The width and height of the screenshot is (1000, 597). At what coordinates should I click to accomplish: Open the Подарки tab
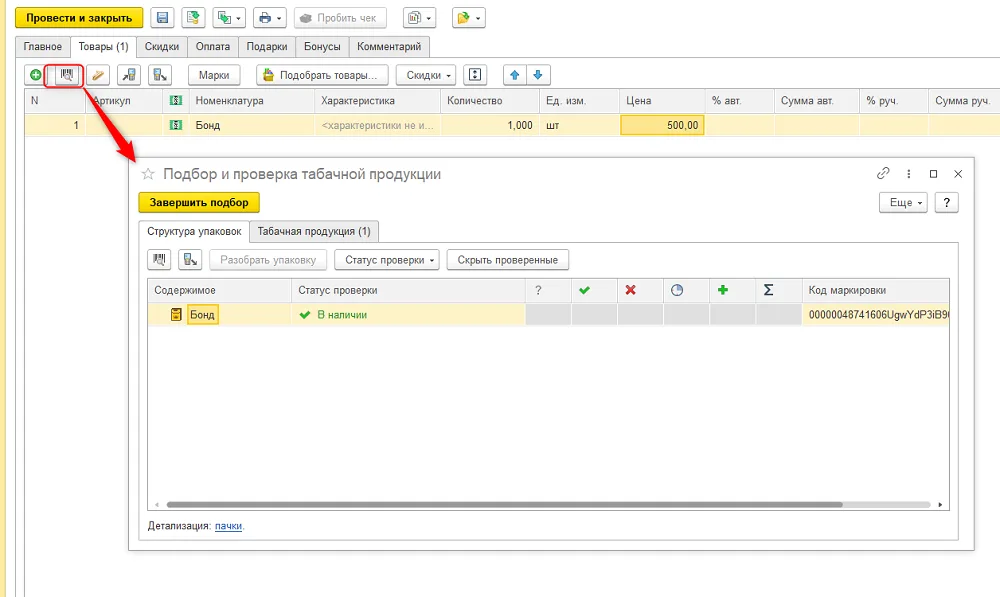click(267, 47)
